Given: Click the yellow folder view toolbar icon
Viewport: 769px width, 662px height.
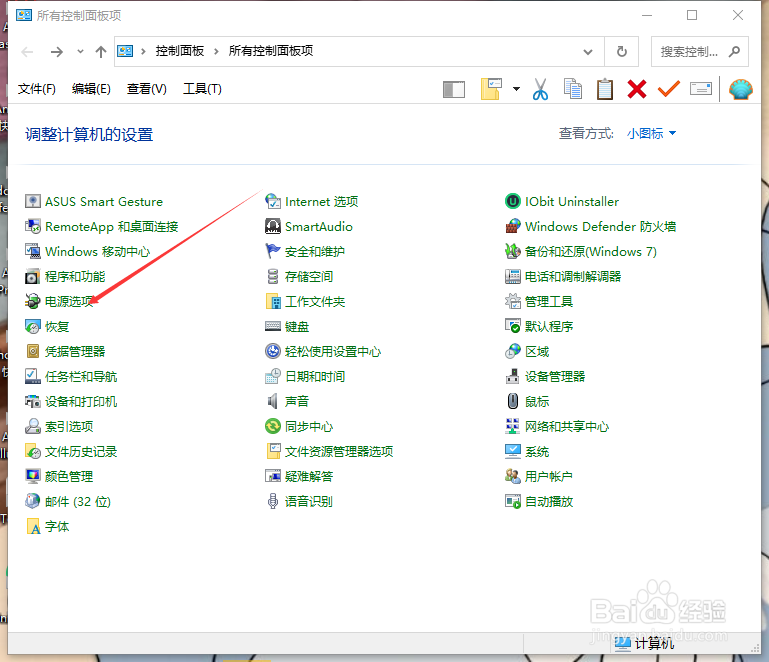Looking at the screenshot, I should click(x=491, y=89).
